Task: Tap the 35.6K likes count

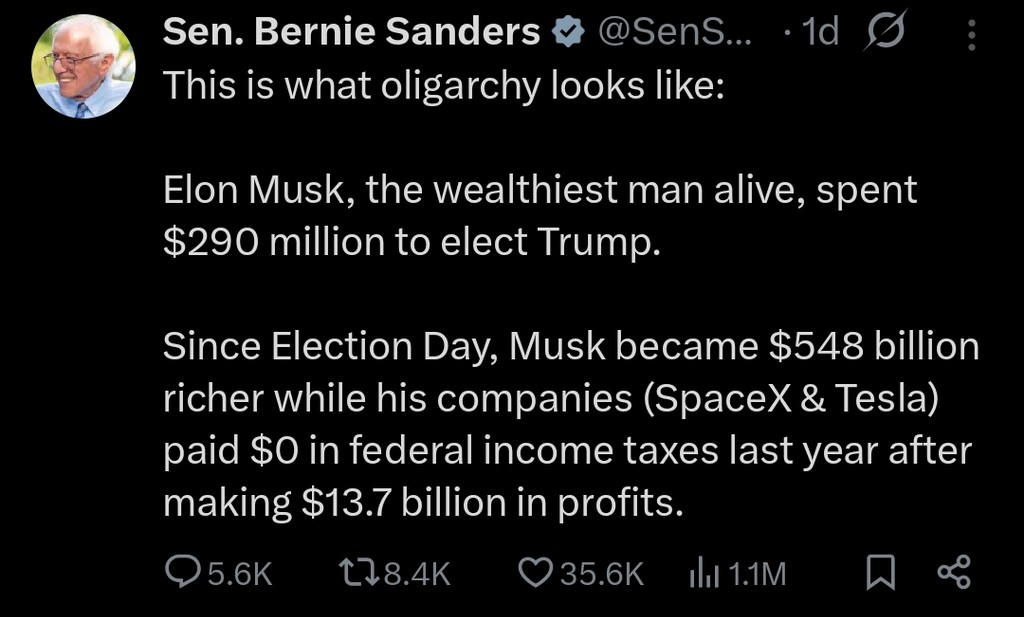Action: (602, 573)
